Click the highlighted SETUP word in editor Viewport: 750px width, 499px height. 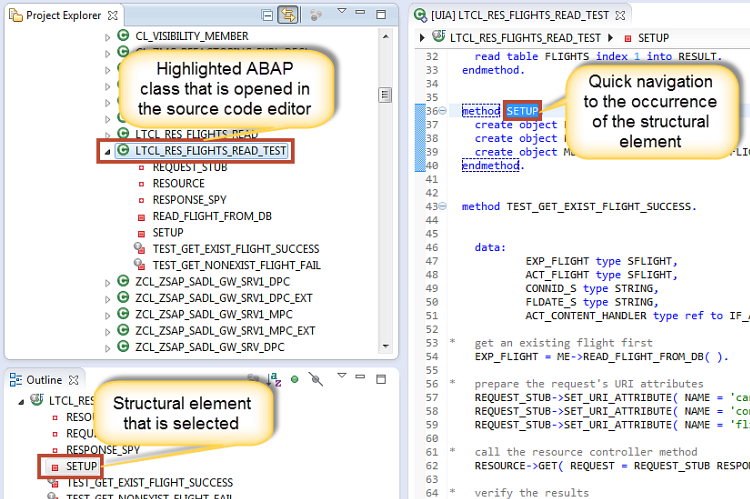pos(522,111)
